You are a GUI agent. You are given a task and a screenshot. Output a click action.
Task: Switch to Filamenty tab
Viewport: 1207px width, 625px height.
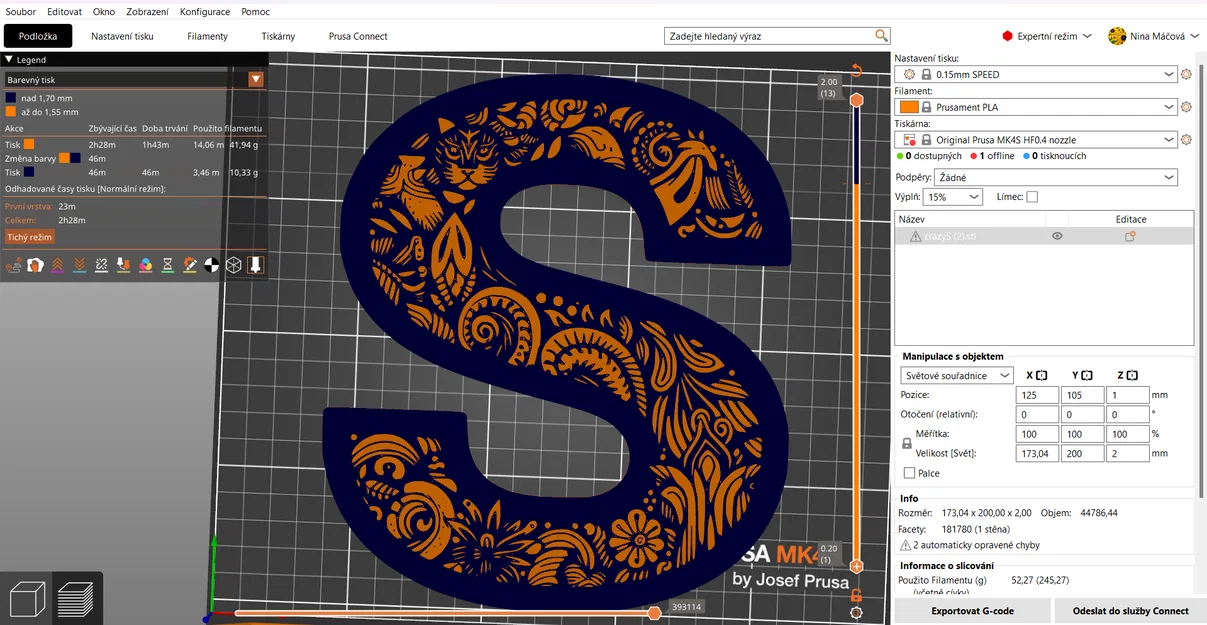207,36
